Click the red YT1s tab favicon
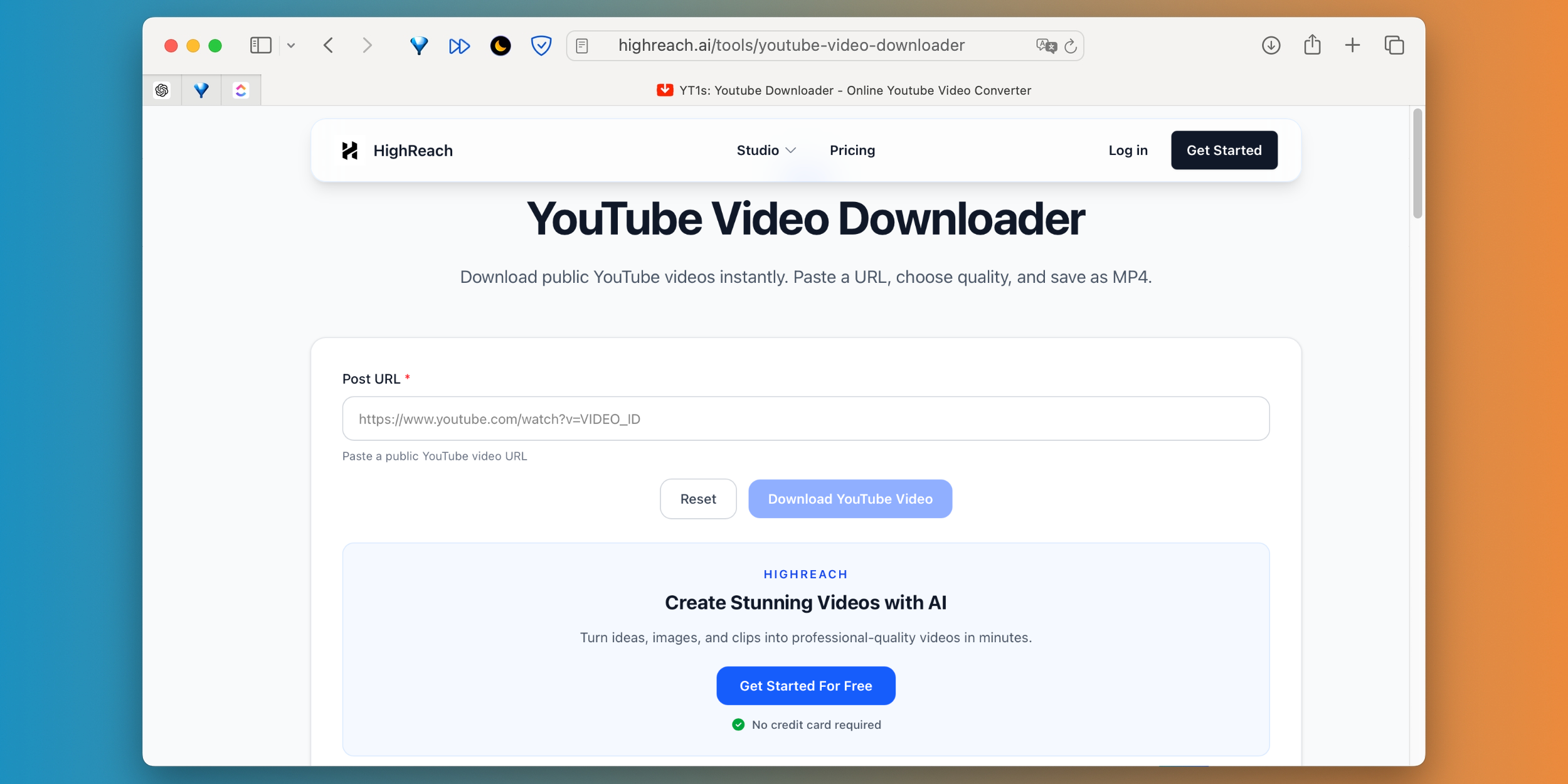 (x=665, y=90)
